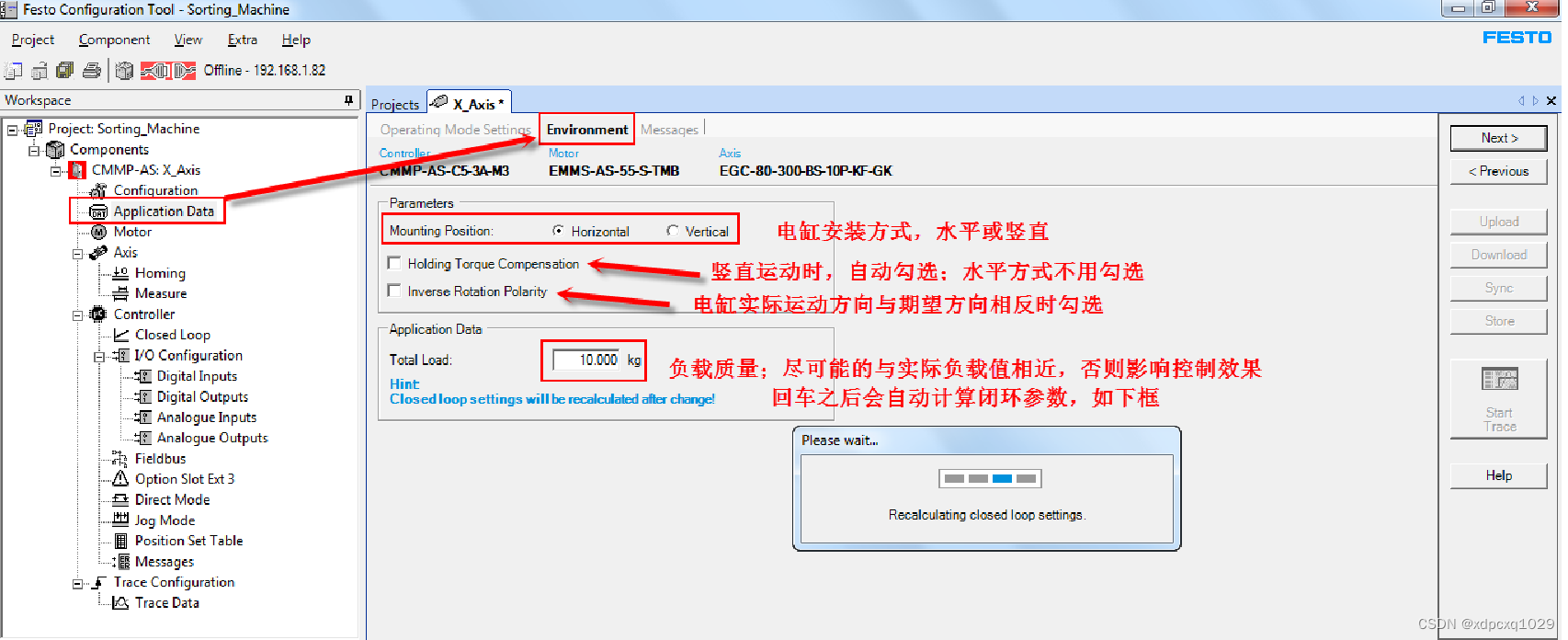This screenshot has width=1568, height=640.
Task: Click the go offline disconnect icon
Action: click(x=185, y=71)
